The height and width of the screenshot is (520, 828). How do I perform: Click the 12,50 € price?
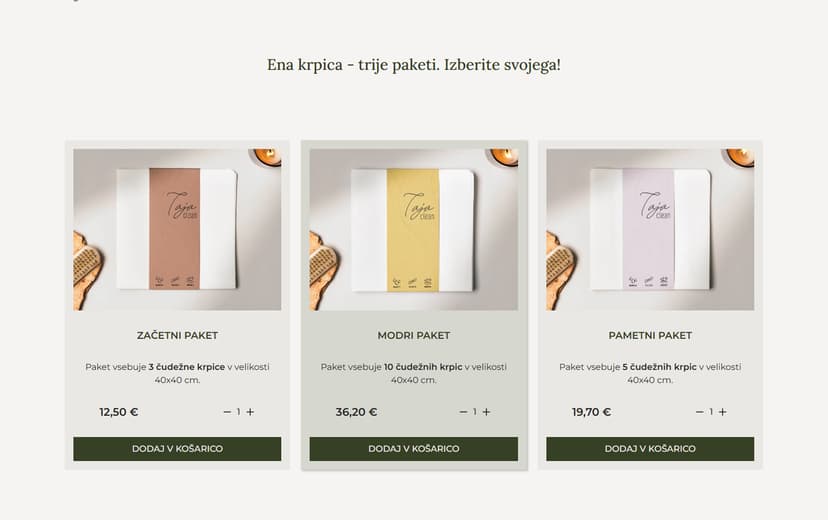pyautogui.click(x=119, y=412)
